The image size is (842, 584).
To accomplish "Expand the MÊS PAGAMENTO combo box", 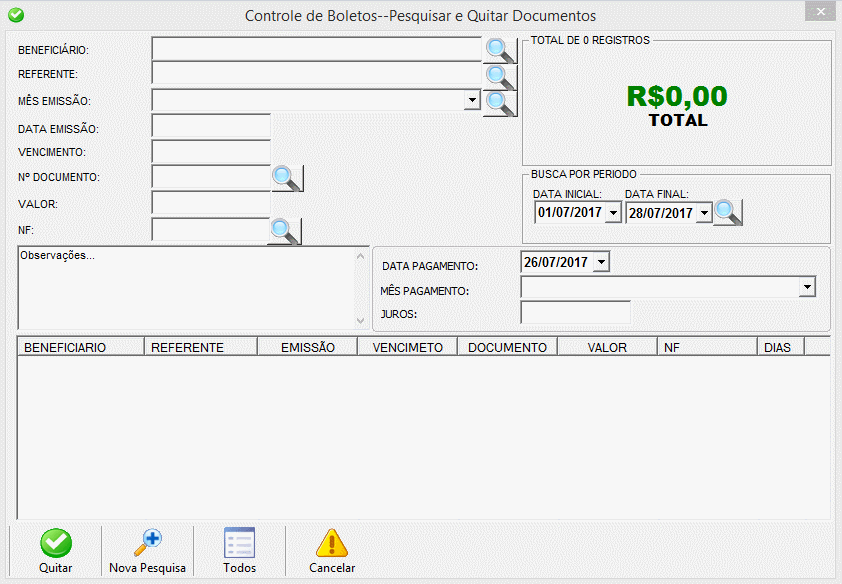I will point(807,287).
